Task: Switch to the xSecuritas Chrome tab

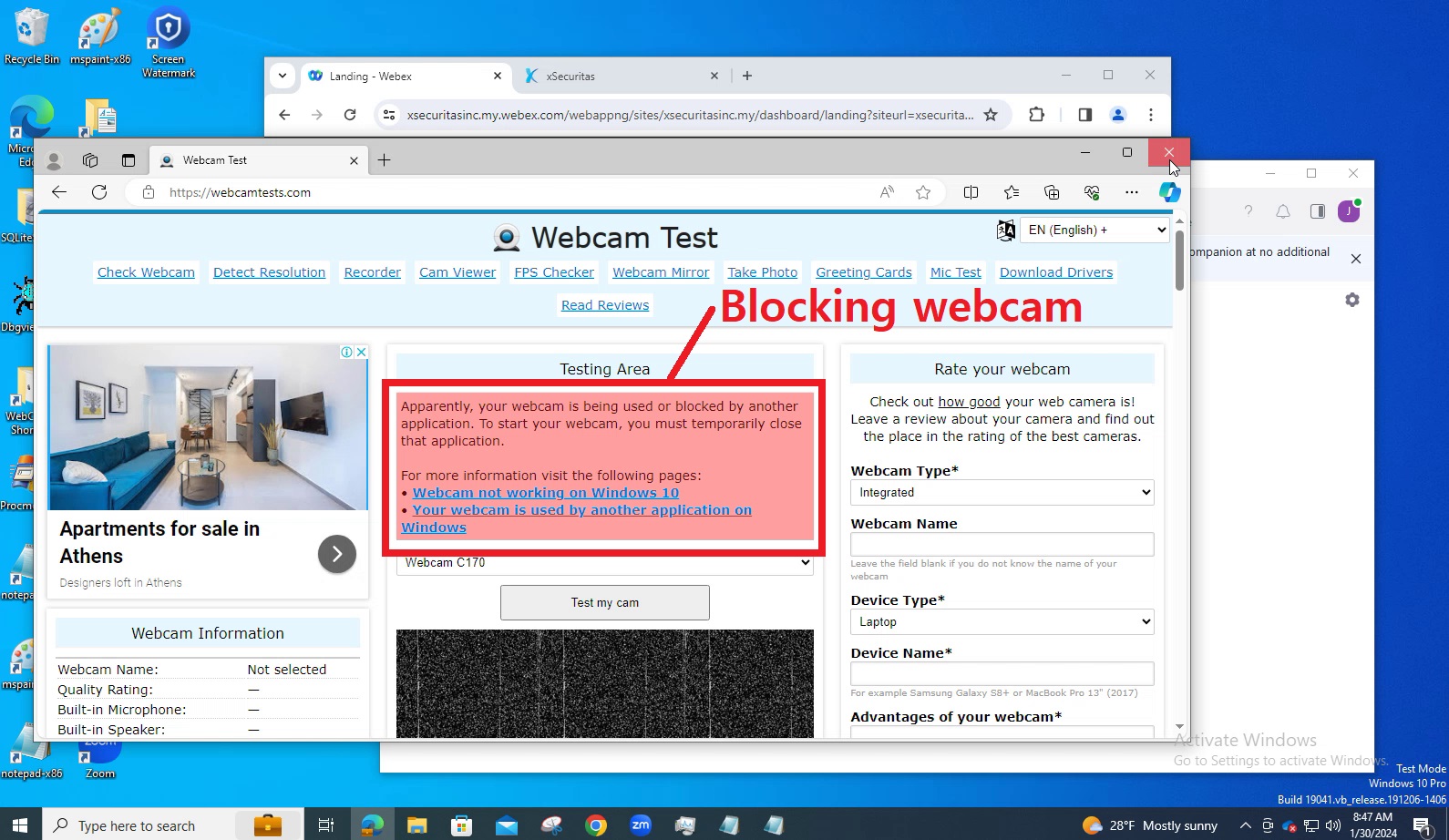Action: click(620, 77)
